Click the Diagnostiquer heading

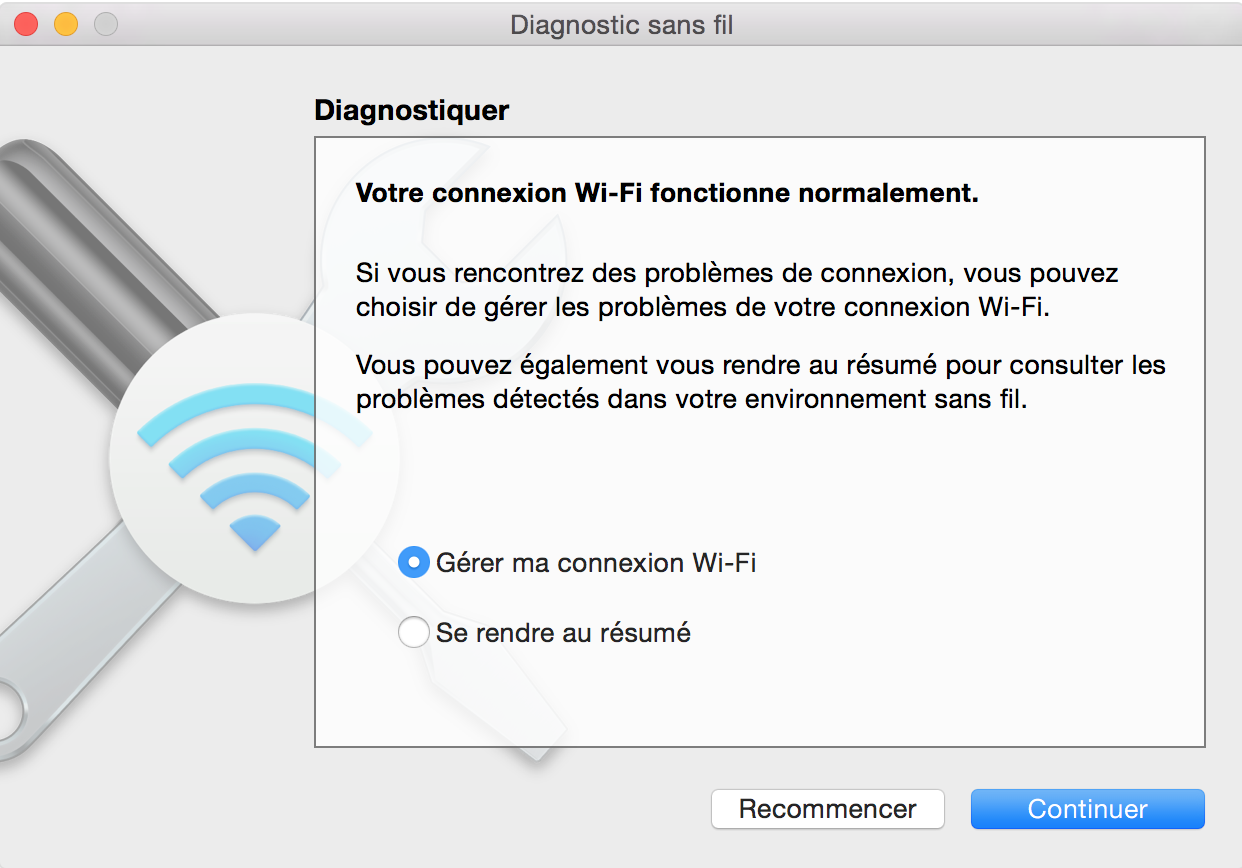pos(412,110)
